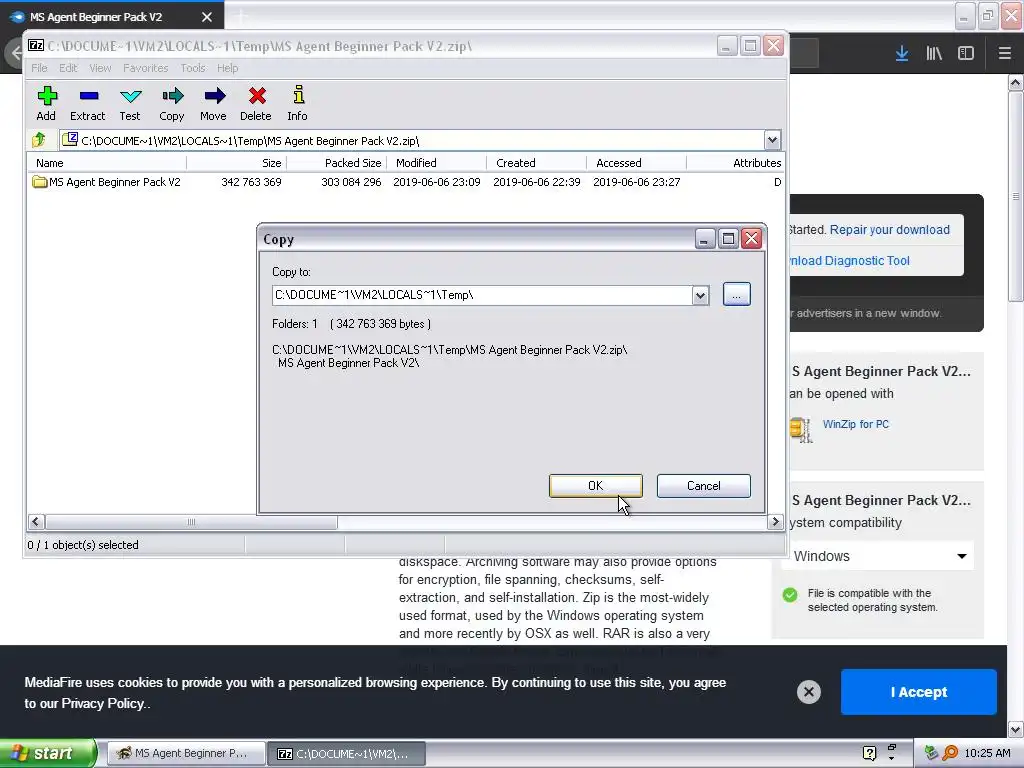Click the Download Diagnostic Tool link
Viewport: 1024px width, 768px height.
[850, 261]
